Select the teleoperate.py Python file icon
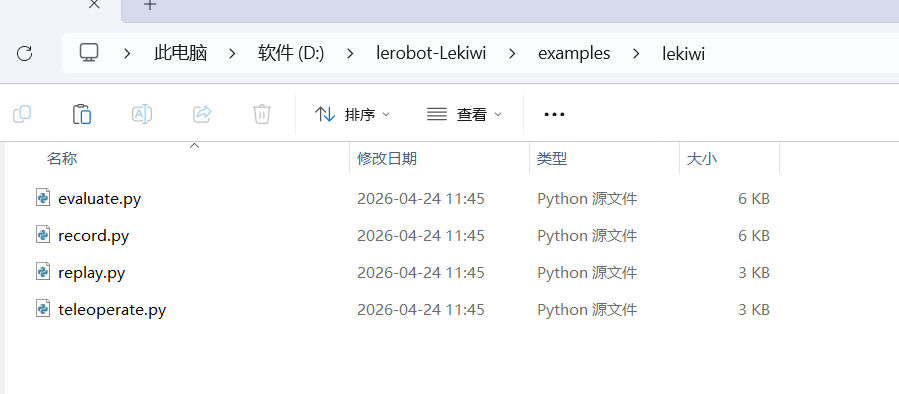Image resolution: width=899 pixels, height=394 pixels. point(43,309)
